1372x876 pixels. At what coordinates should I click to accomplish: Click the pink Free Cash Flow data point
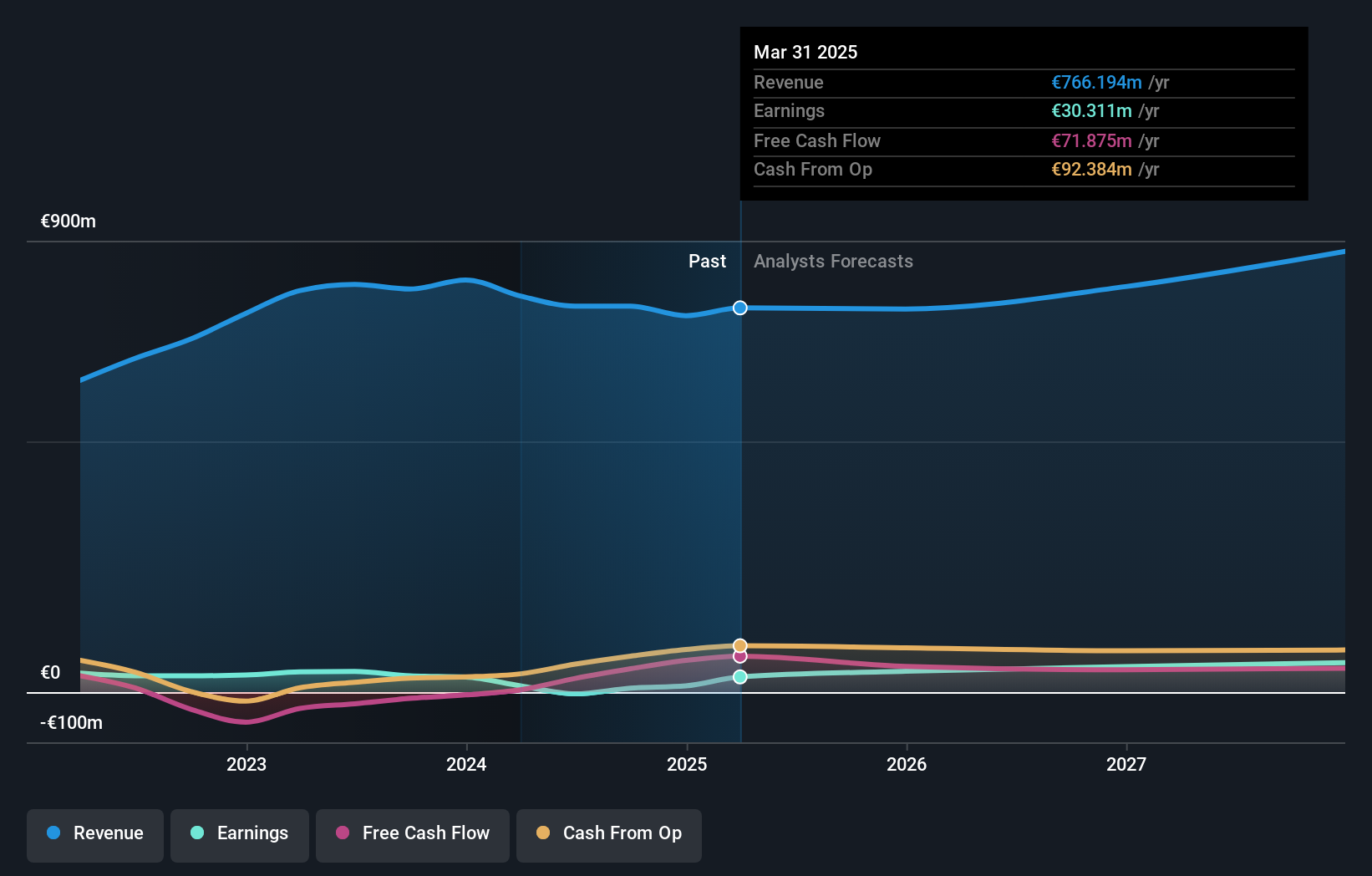point(740,656)
